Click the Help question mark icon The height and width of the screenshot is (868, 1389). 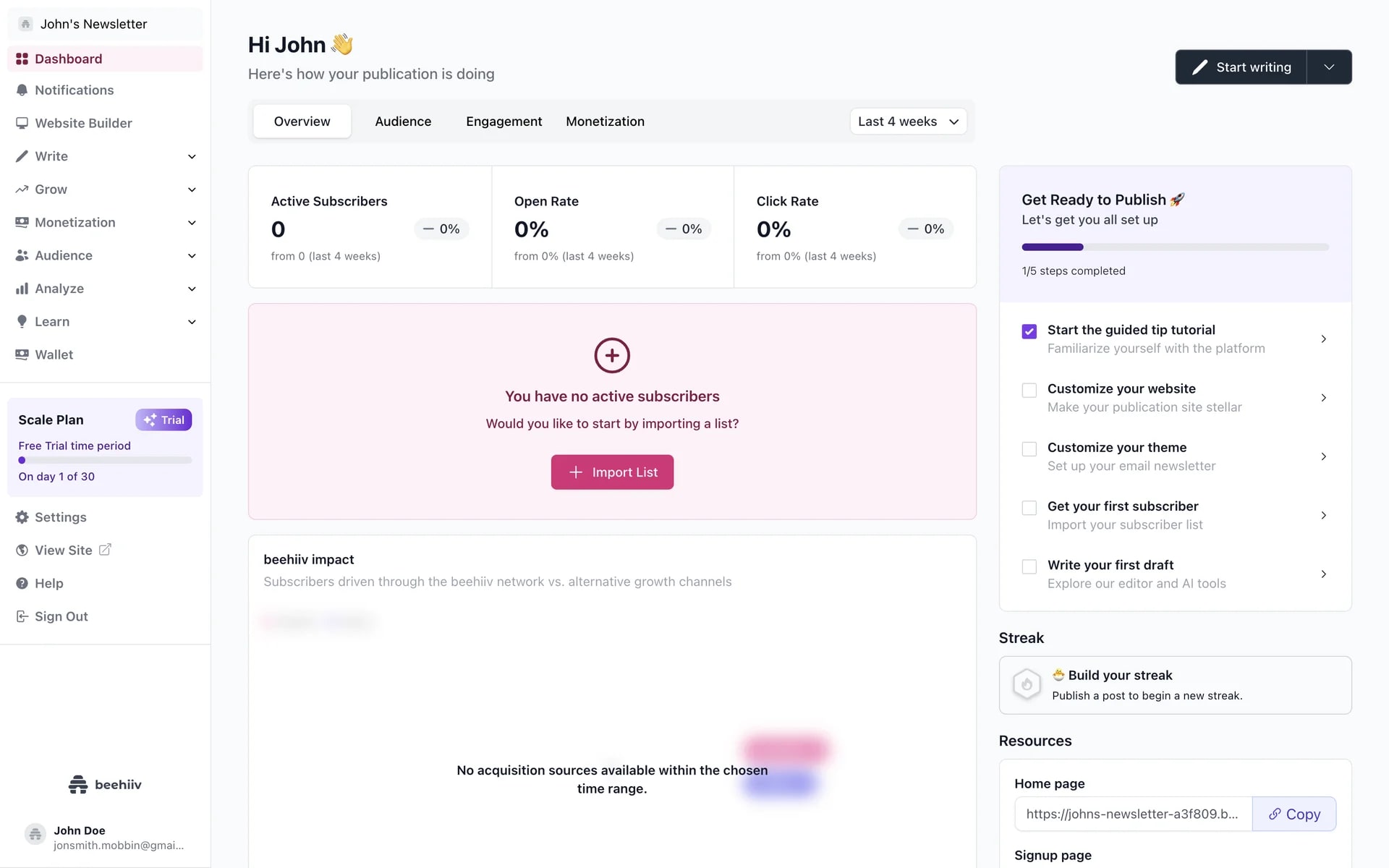tap(22, 583)
